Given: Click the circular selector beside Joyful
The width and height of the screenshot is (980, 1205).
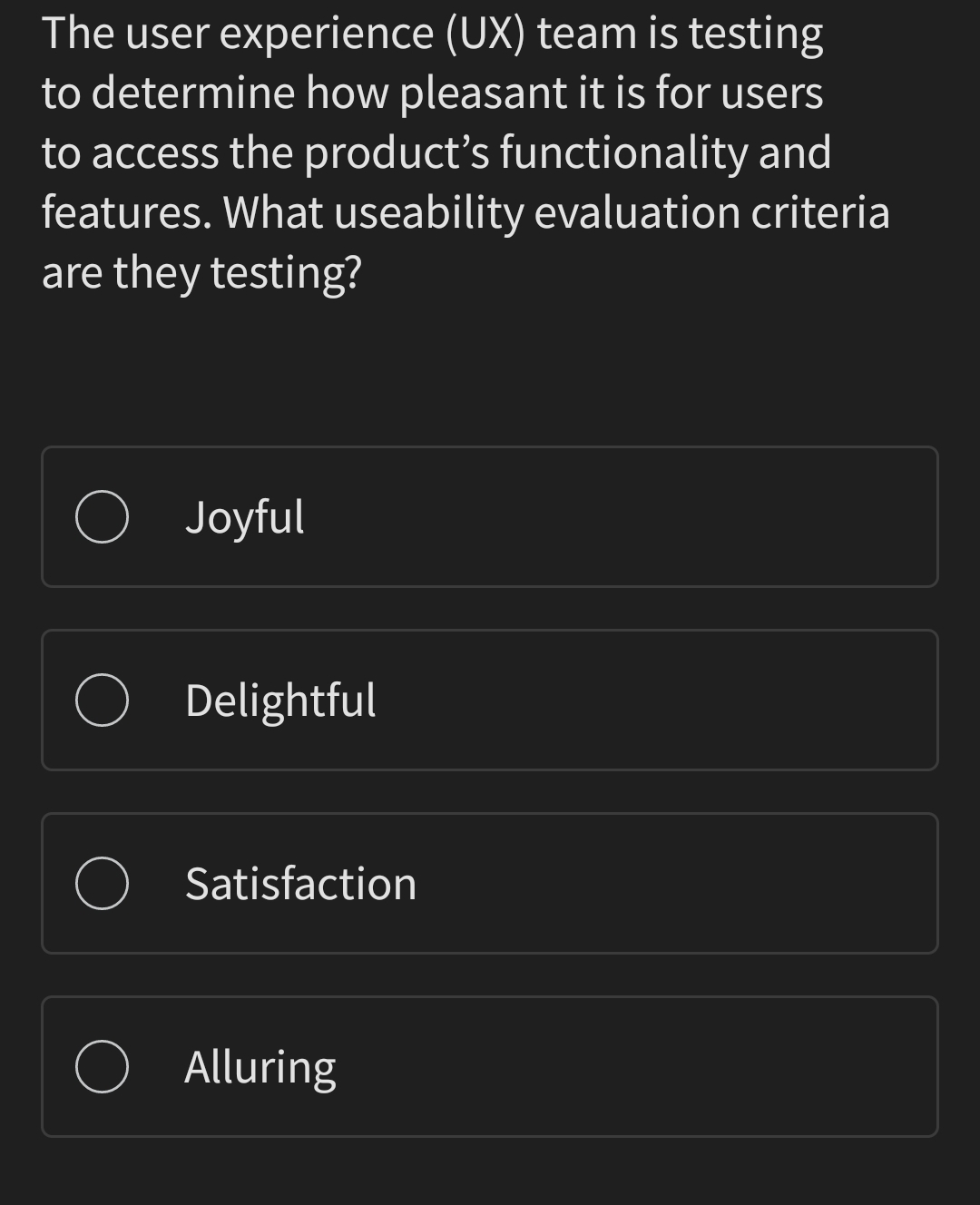Looking at the screenshot, I should pos(103,517).
